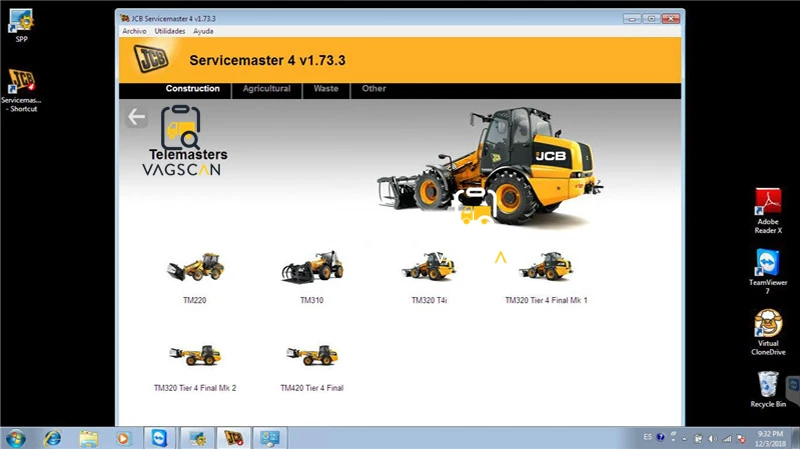Screen dimensions: 800x449
Task: Maximize the JCB Servicemaster window
Action: [x=651, y=19]
